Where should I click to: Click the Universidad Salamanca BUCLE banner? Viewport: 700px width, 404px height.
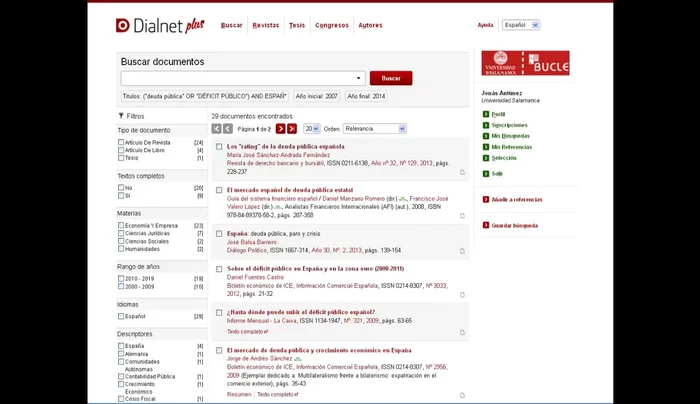pyautogui.click(x=525, y=63)
